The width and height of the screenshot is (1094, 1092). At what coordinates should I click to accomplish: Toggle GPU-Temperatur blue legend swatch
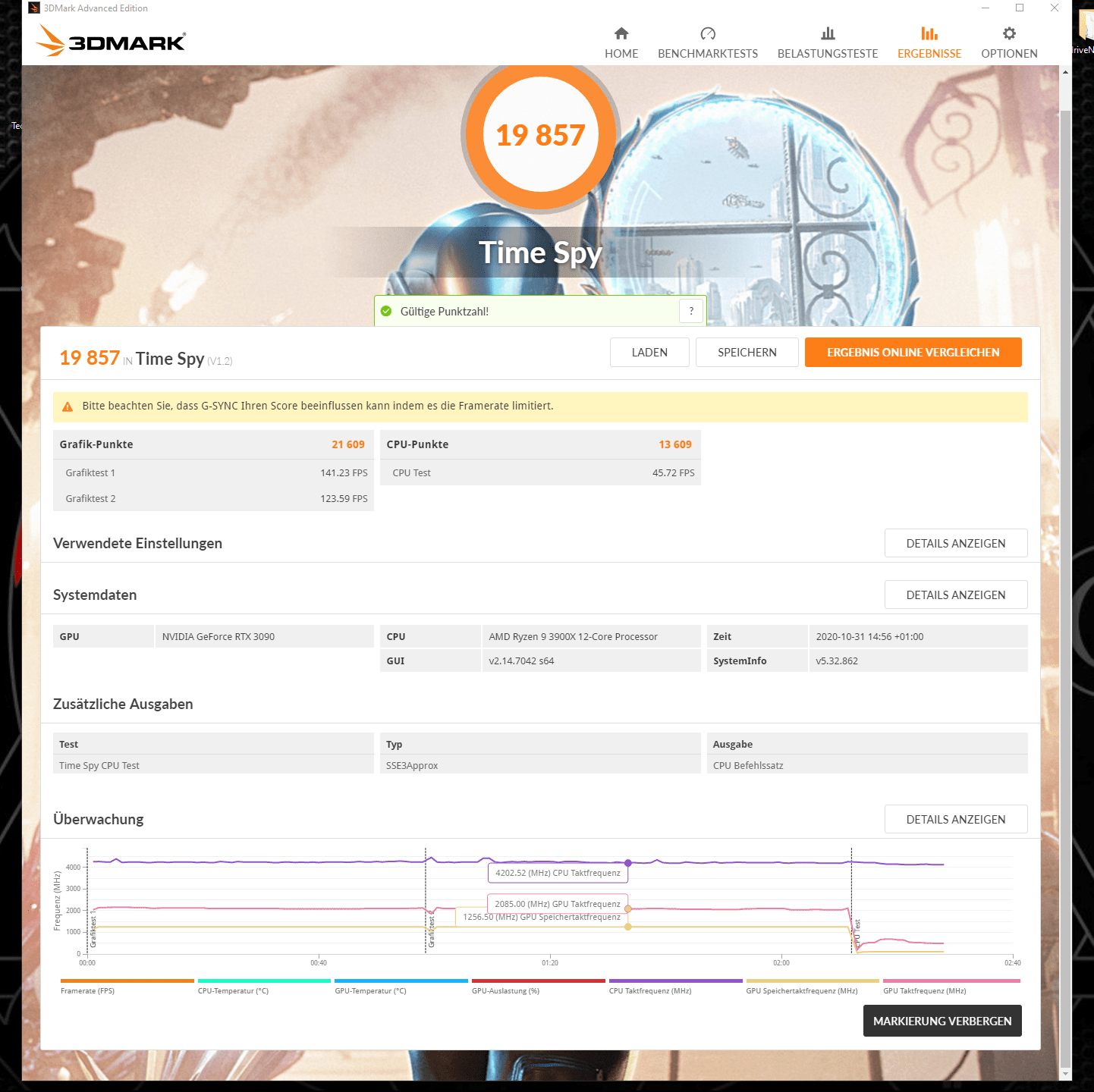(x=401, y=981)
